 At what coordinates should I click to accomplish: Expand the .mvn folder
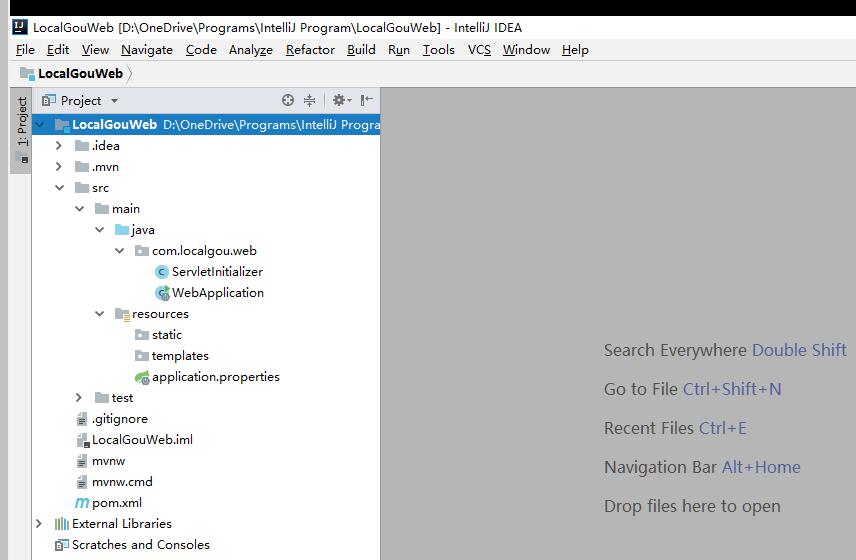[59, 167]
